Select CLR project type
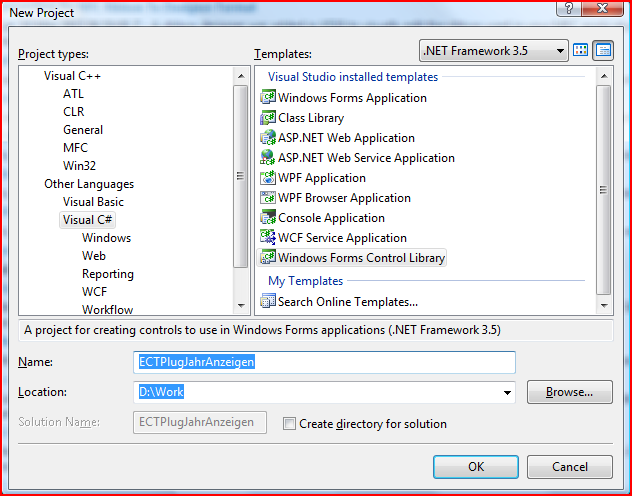Image resolution: width=632 pixels, height=496 pixels. tap(74, 112)
